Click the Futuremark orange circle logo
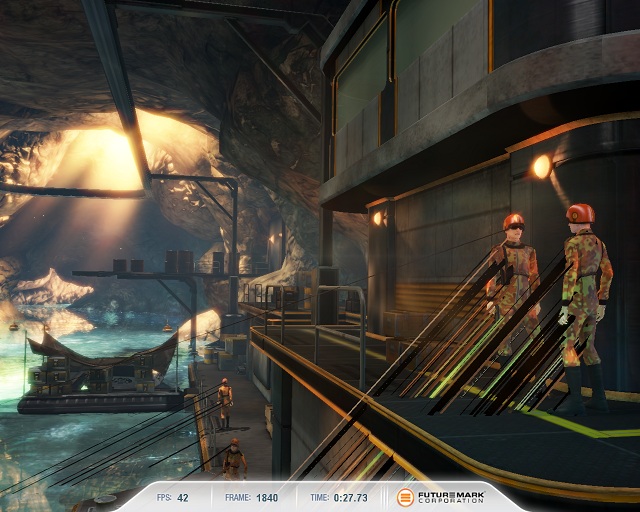 click(x=405, y=497)
